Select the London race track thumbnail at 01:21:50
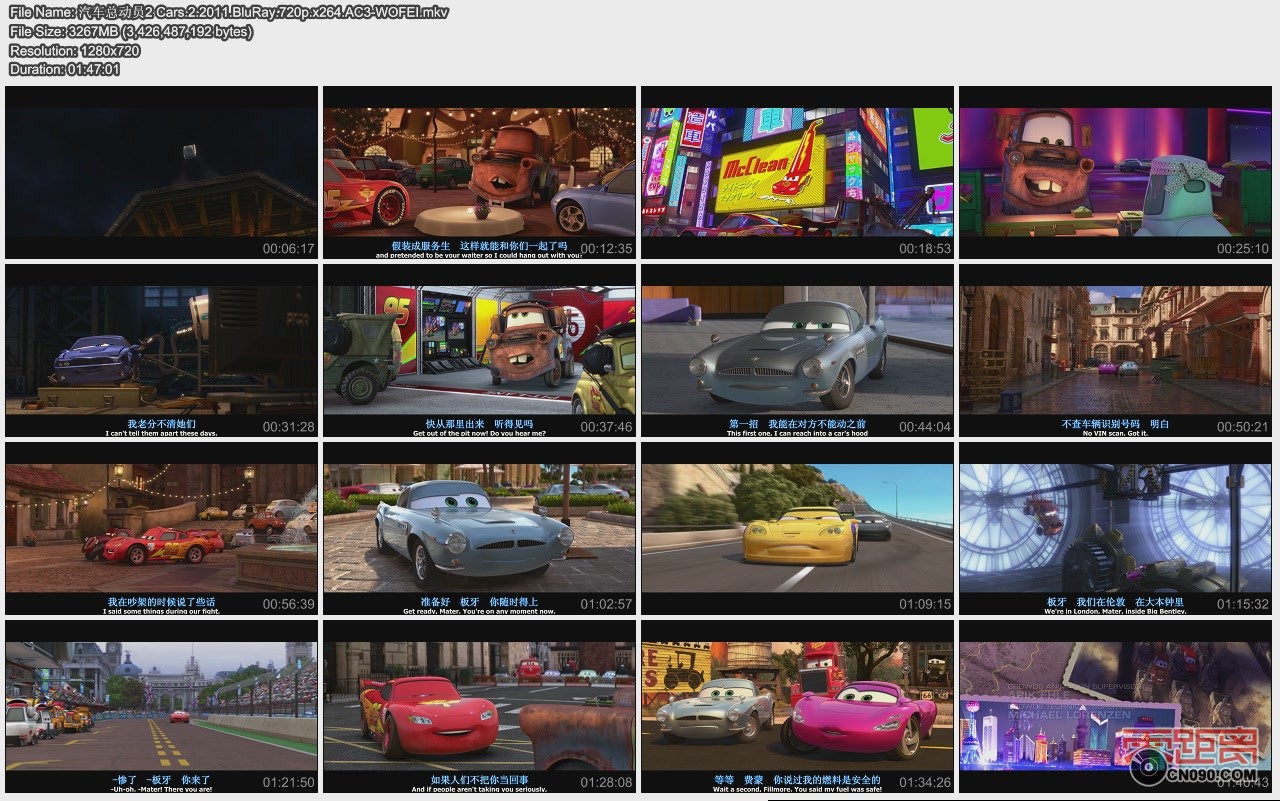This screenshot has height=801, width=1280. 162,706
